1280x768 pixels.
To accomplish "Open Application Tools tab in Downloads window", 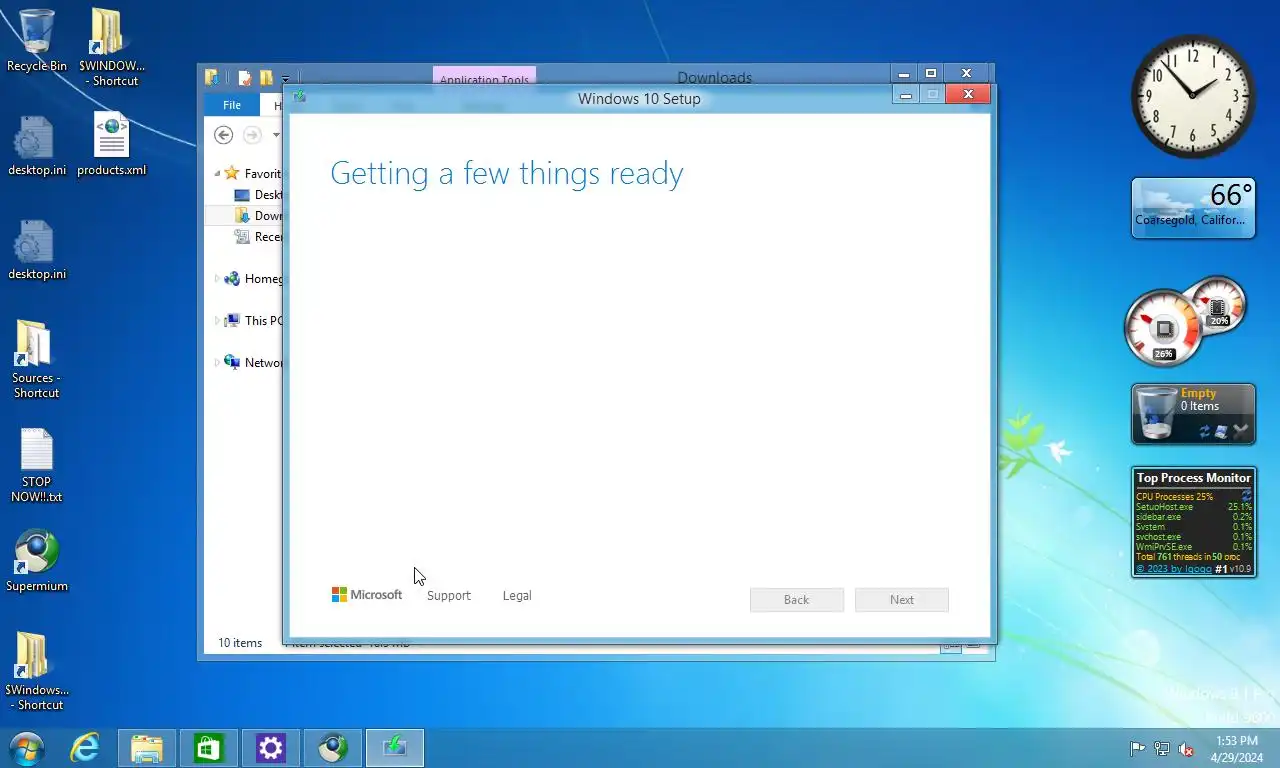I will pos(484,78).
